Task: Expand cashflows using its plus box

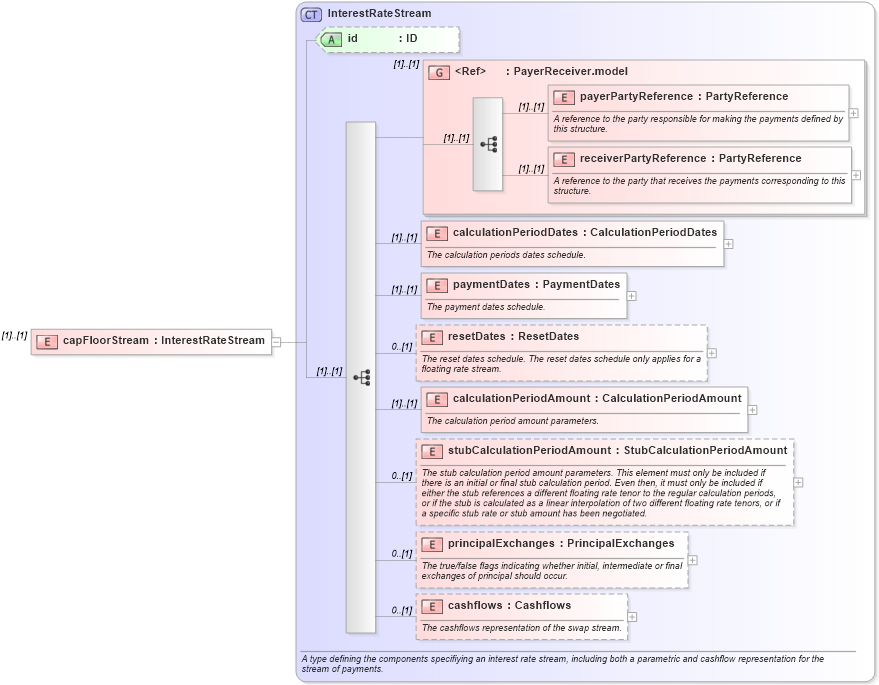Action: pyautogui.click(x=634, y=617)
